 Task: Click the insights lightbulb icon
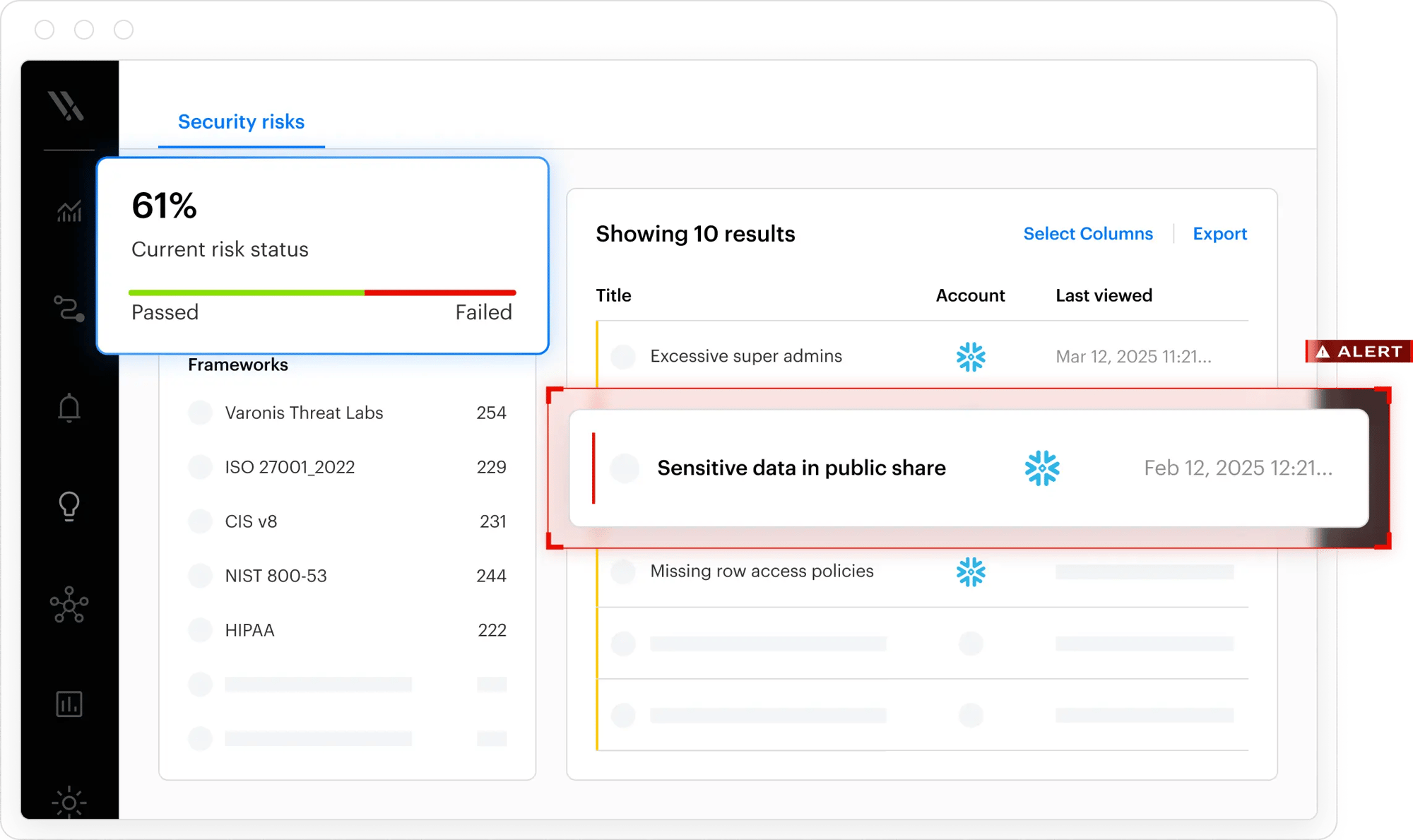pos(69,506)
